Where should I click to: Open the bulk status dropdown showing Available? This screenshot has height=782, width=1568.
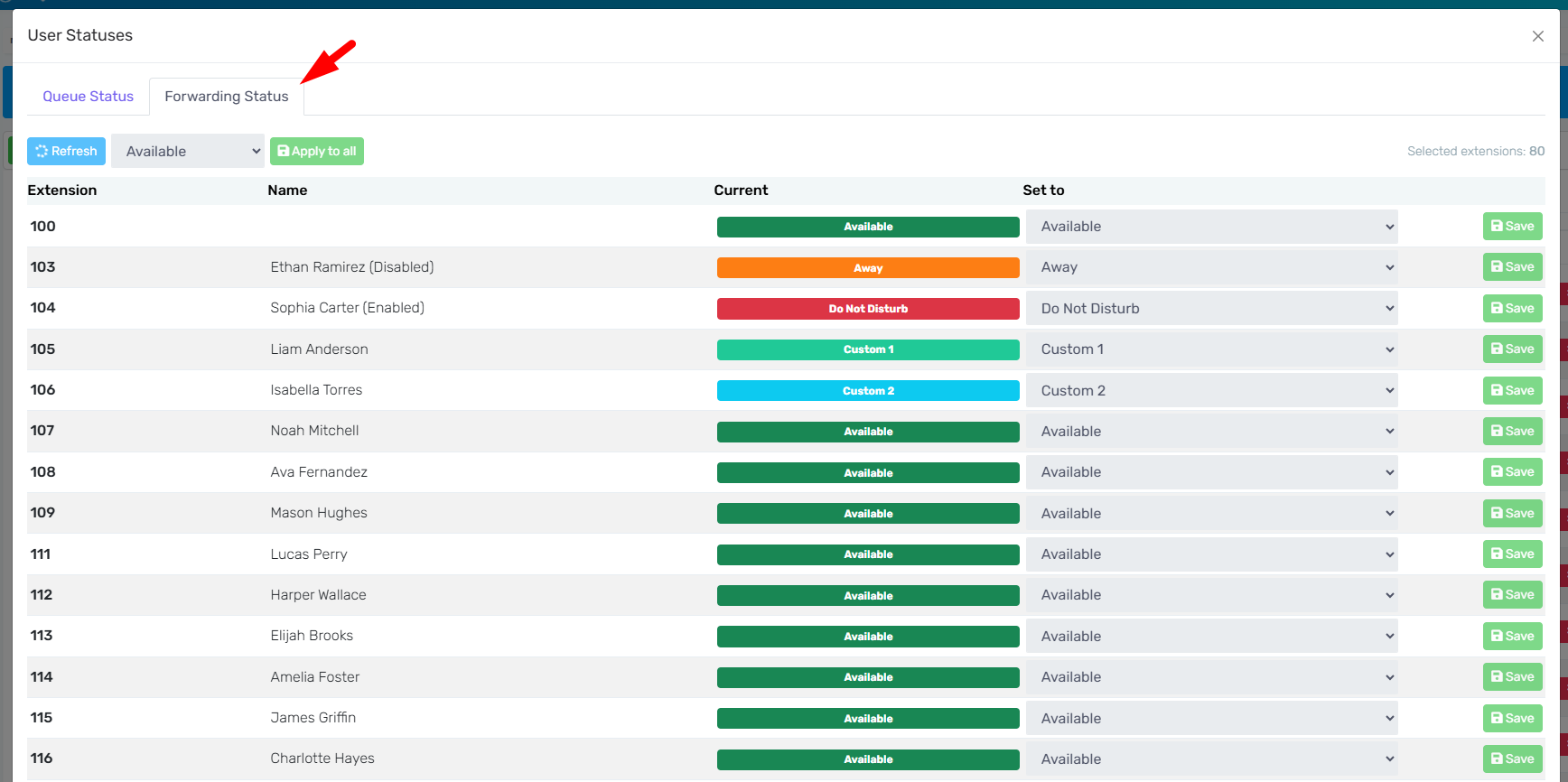188,151
